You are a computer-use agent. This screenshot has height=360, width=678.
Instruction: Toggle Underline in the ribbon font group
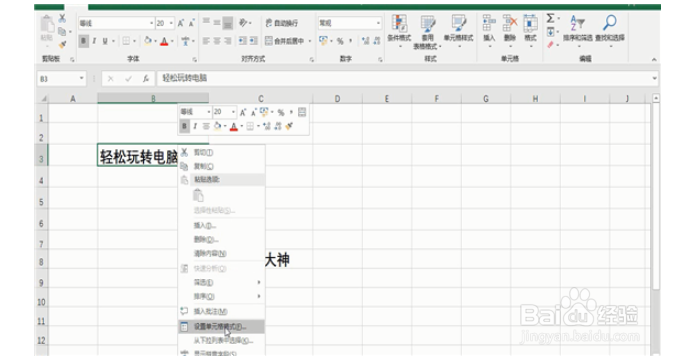click(x=105, y=41)
